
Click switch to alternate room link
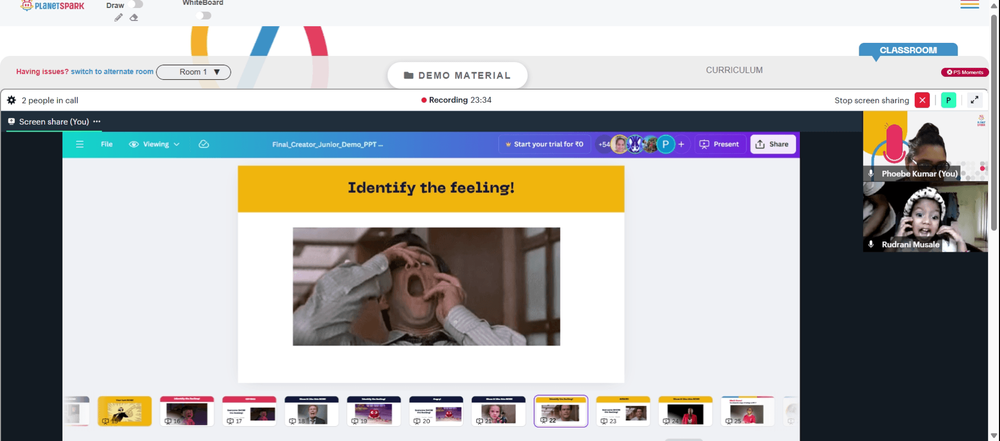pos(112,71)
